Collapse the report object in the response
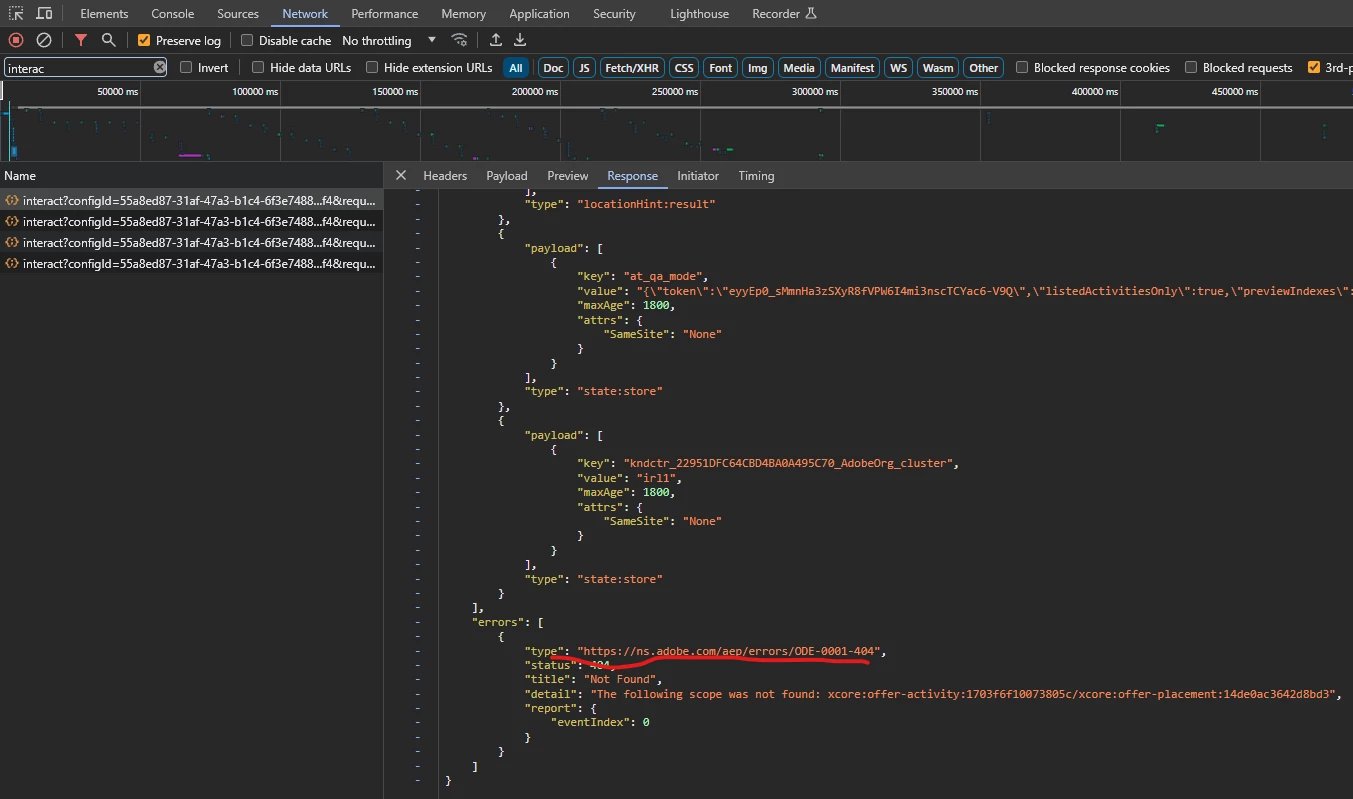This screenshot has width=1353, height=799. pos(418,708)
